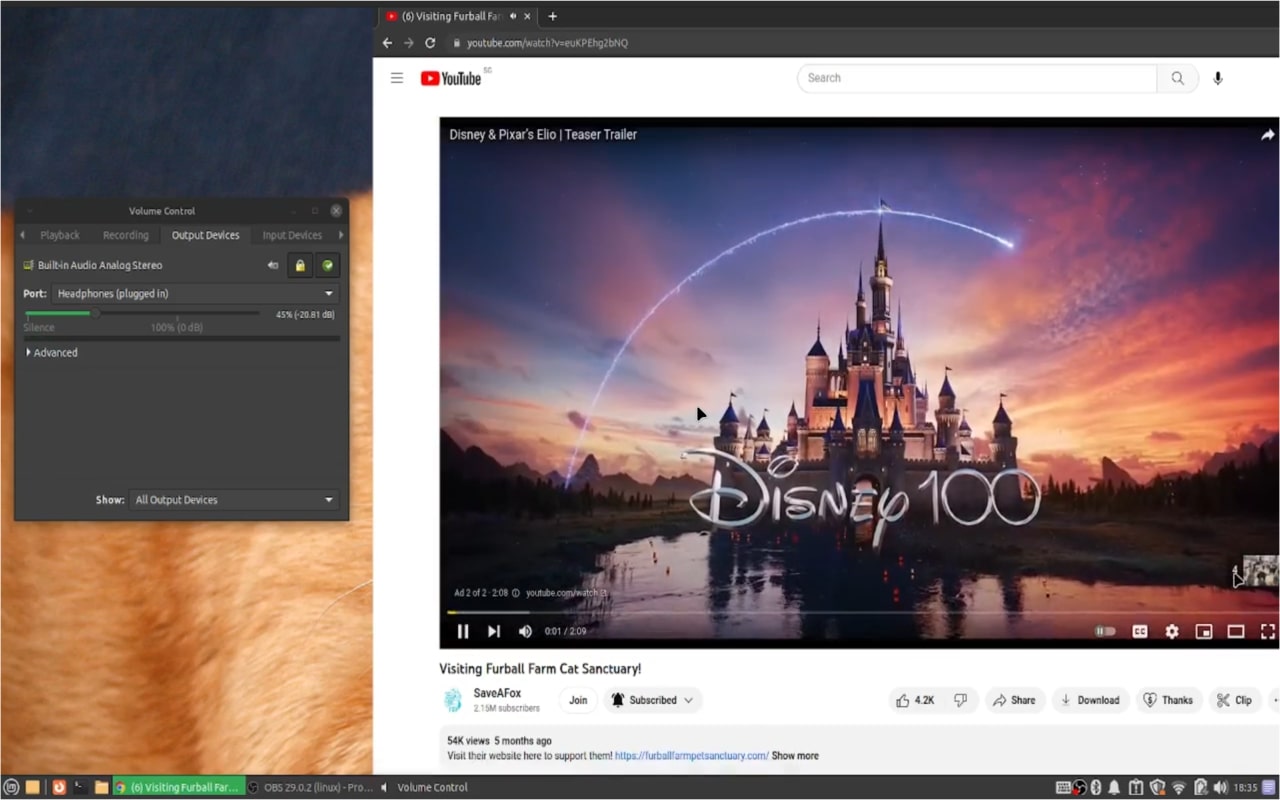Click the output volume slider
The width and height of the screenshot is (1280, 800).
pos(142,313)
